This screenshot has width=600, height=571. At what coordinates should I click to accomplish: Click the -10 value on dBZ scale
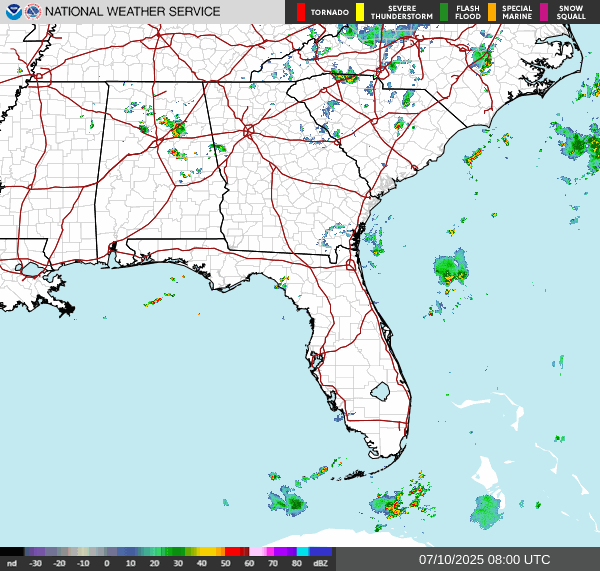[x=83, y=563]
